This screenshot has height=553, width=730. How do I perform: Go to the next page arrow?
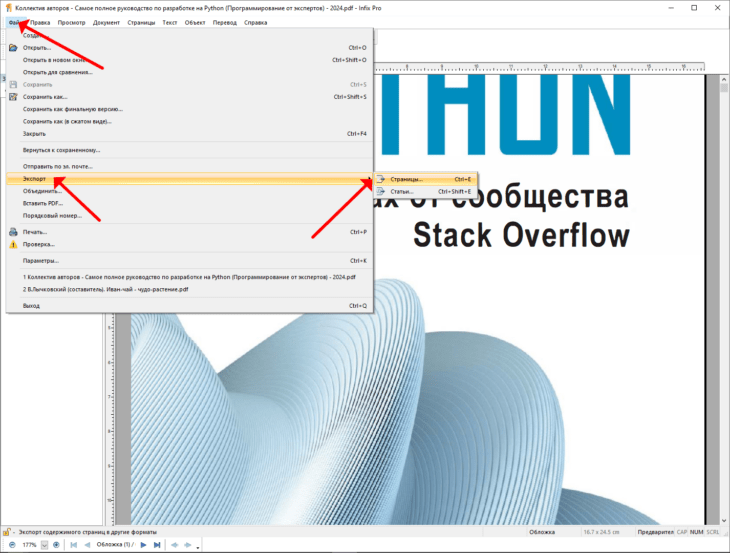(x=143, y=545)
